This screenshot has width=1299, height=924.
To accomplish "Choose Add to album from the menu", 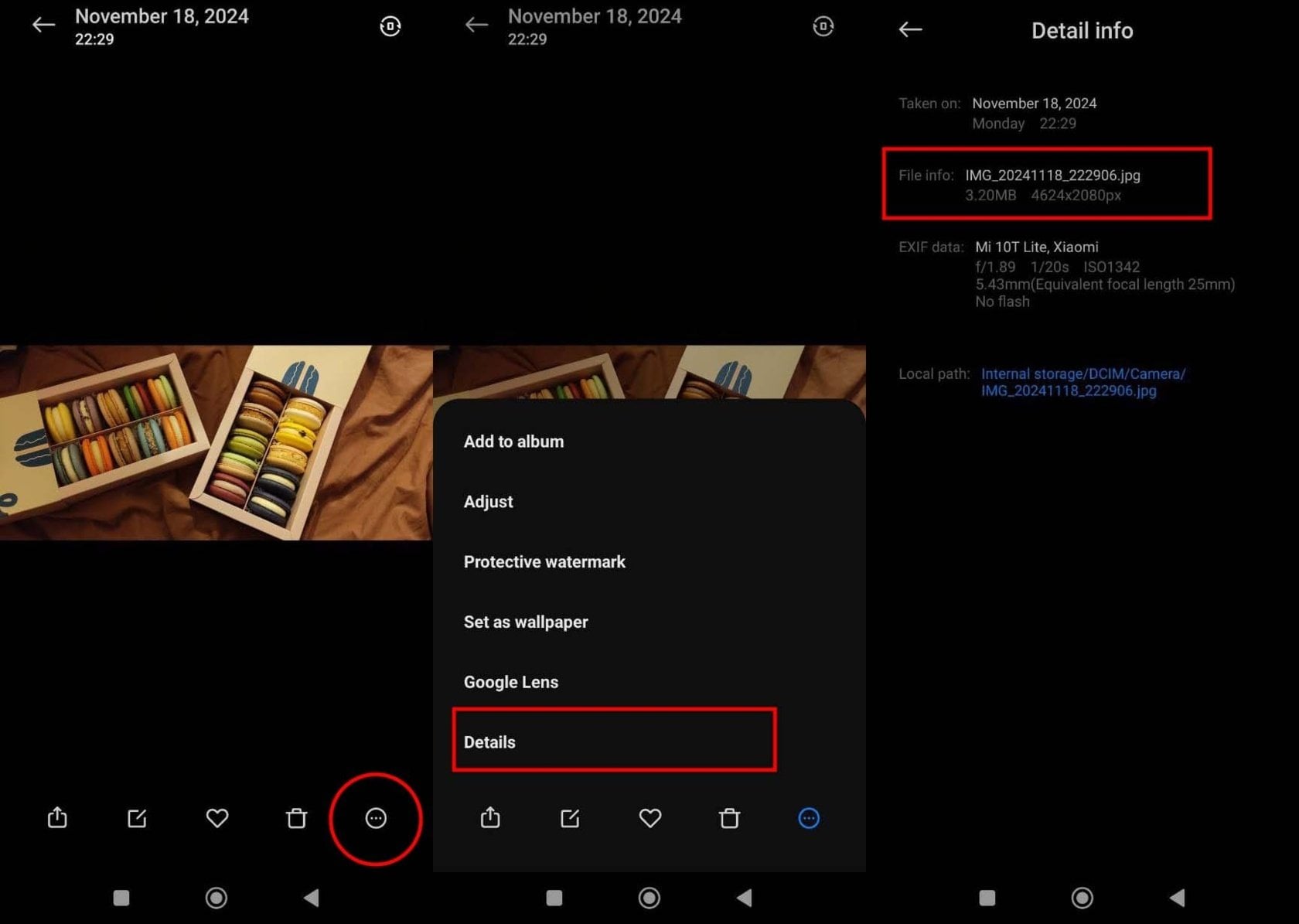I will (513, 442).
